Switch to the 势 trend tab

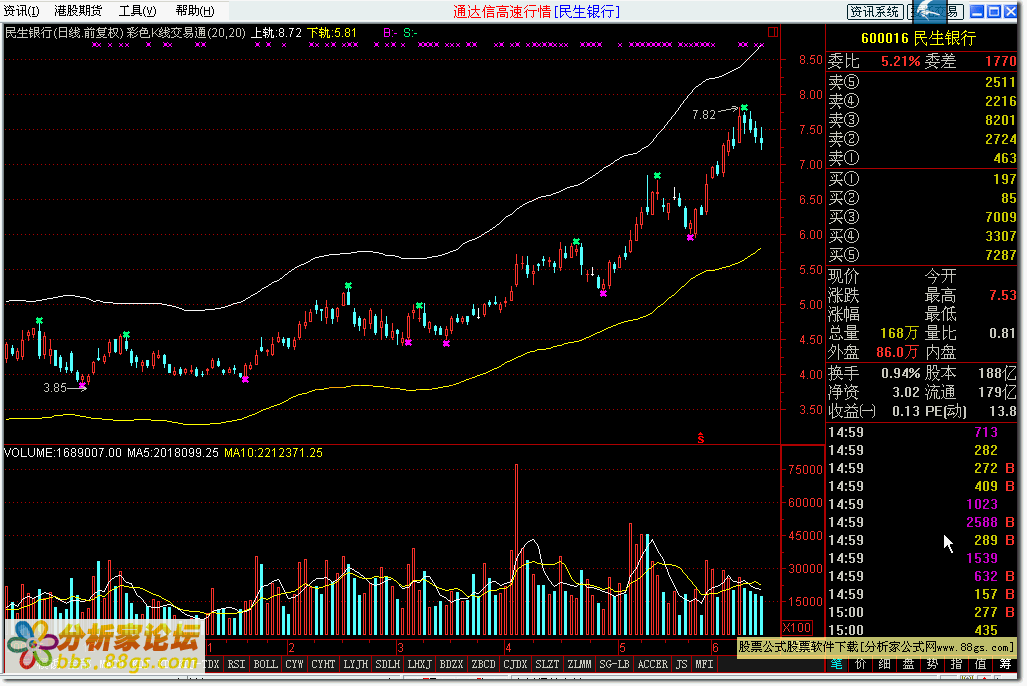932,664
